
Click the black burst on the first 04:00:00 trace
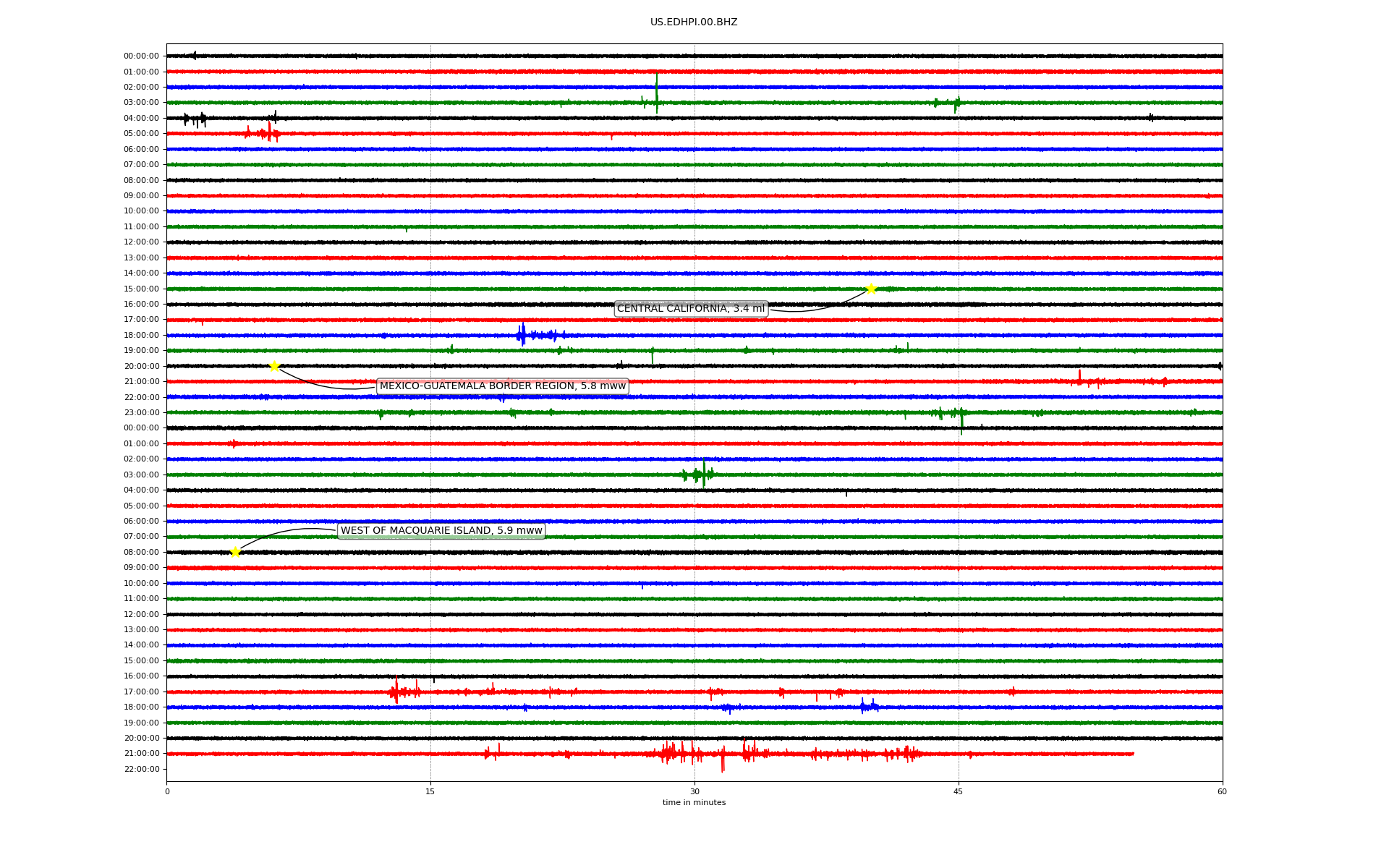point(195,119)
